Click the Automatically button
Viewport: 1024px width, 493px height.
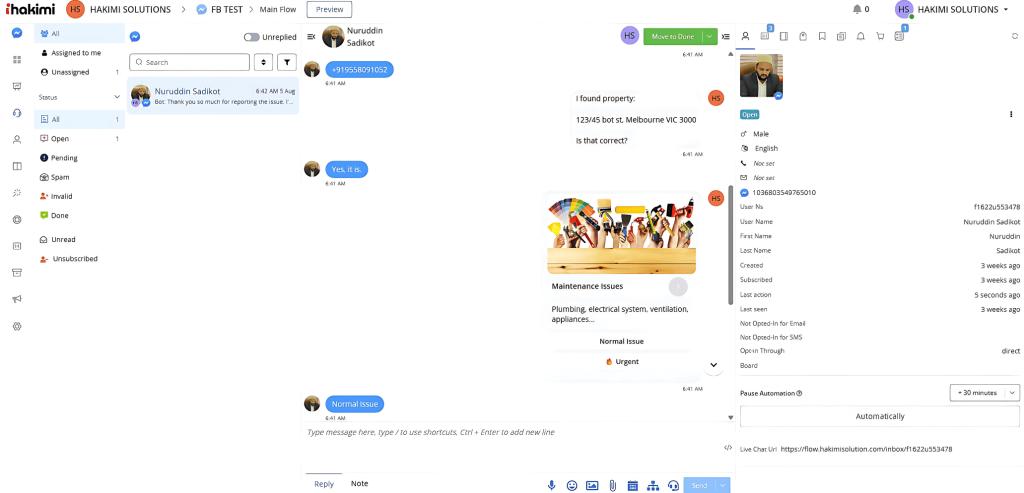click(x=880, y=416)
